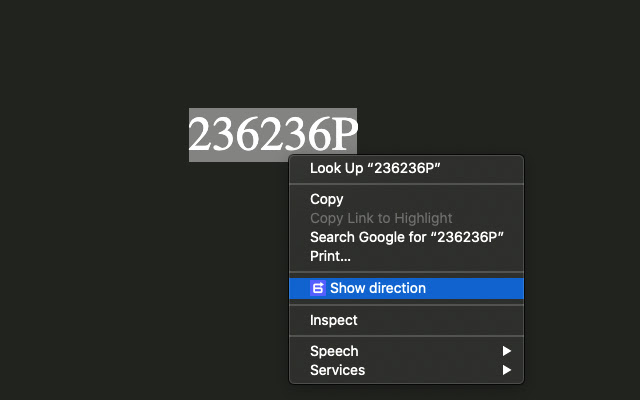Image resolution: width=640 pixels, height=400 pixels.
Task: Open the Print... option
Action: point(330,256)
